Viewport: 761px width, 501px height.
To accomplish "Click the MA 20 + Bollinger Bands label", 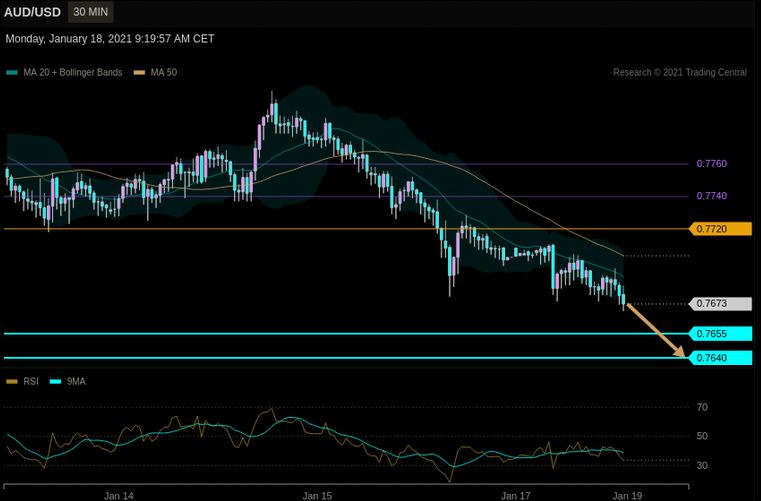I will [73, 73].
